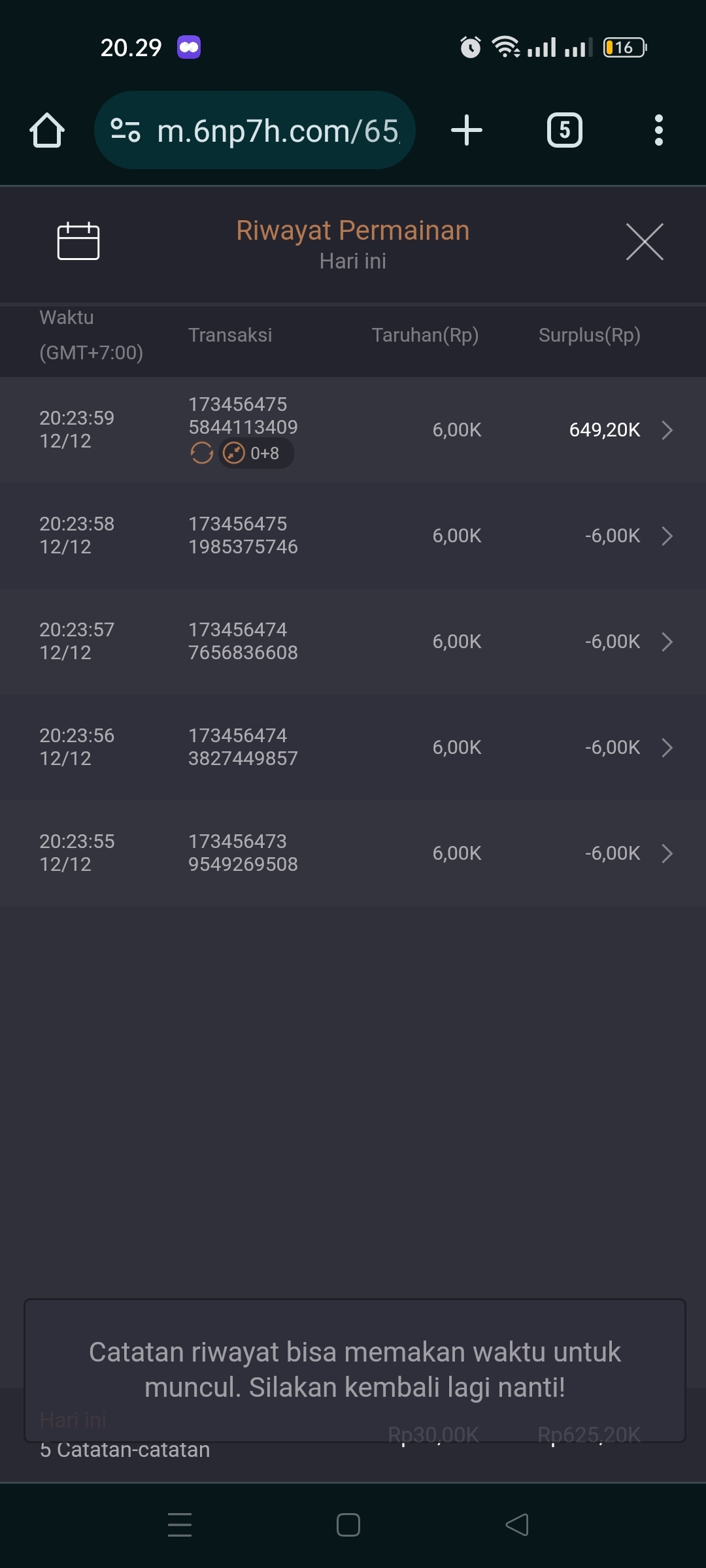
Task: Expand details for 20:23:55 transaction
Action: [x=667, y=853]
